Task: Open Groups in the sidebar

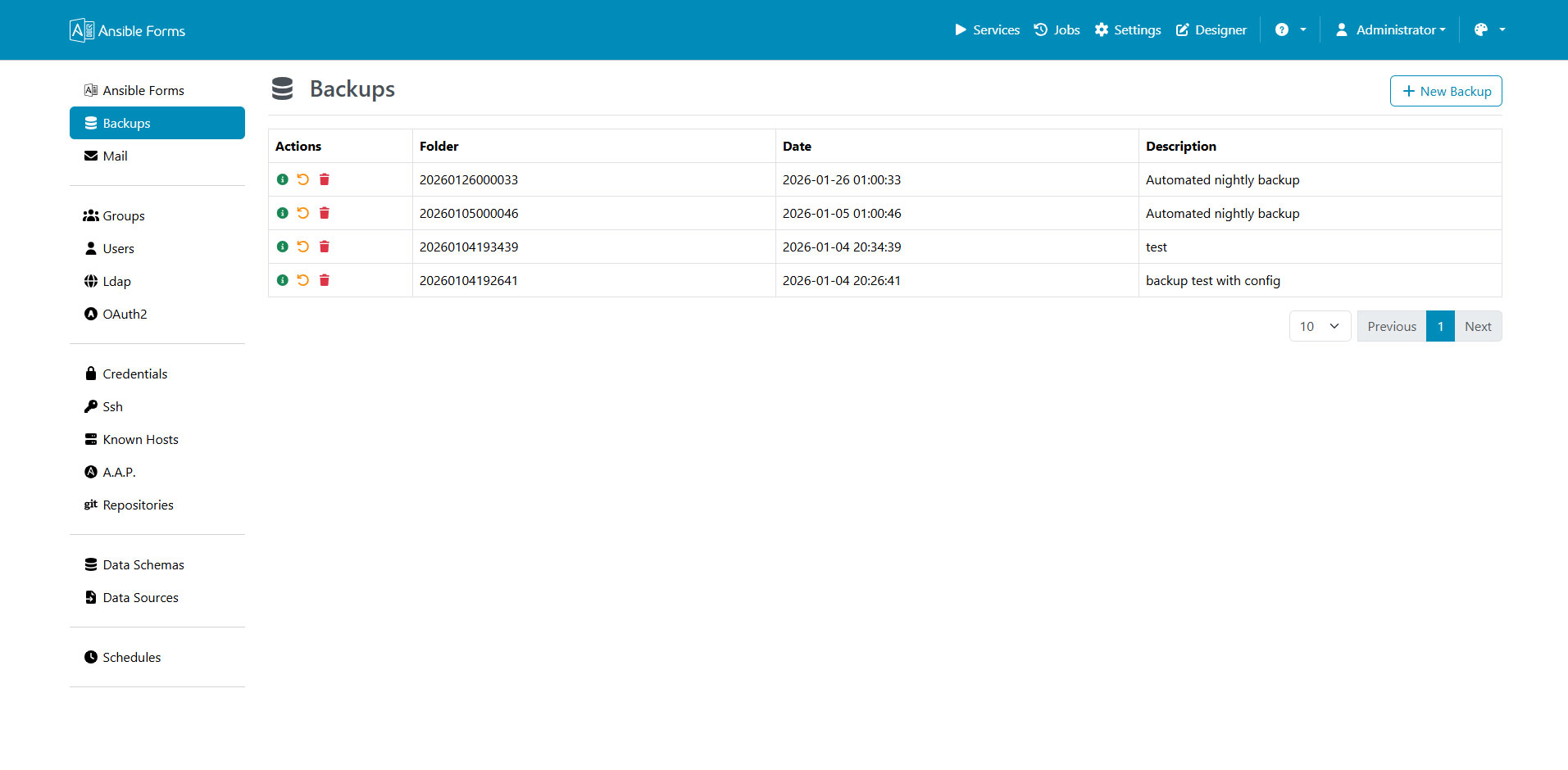Action: click(x=157, y=215)
